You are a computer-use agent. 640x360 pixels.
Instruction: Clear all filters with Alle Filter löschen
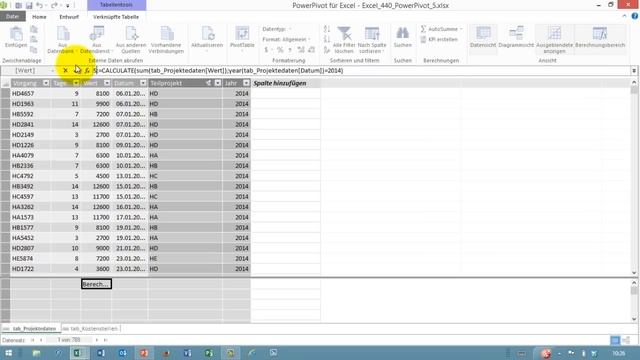(344, 40)
